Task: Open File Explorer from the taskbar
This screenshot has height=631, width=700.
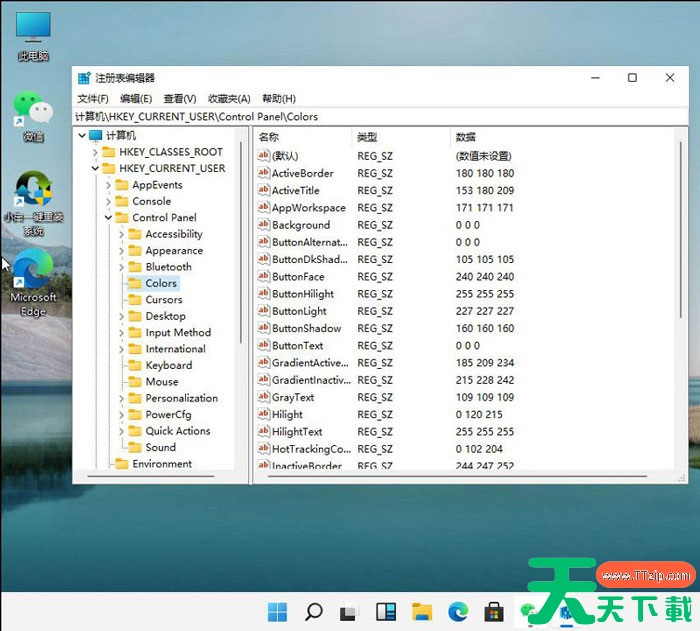Action: tap(421, 612)
